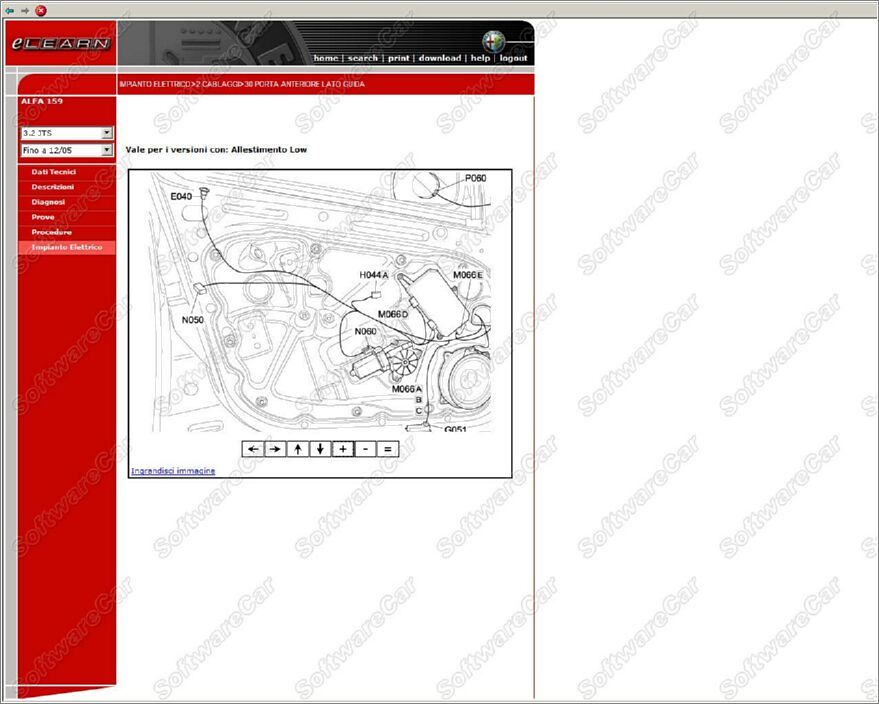Reset diagram view with equals button
Image resolution: width=879 pixels, height=704 pixels.
tap(388, 449)
